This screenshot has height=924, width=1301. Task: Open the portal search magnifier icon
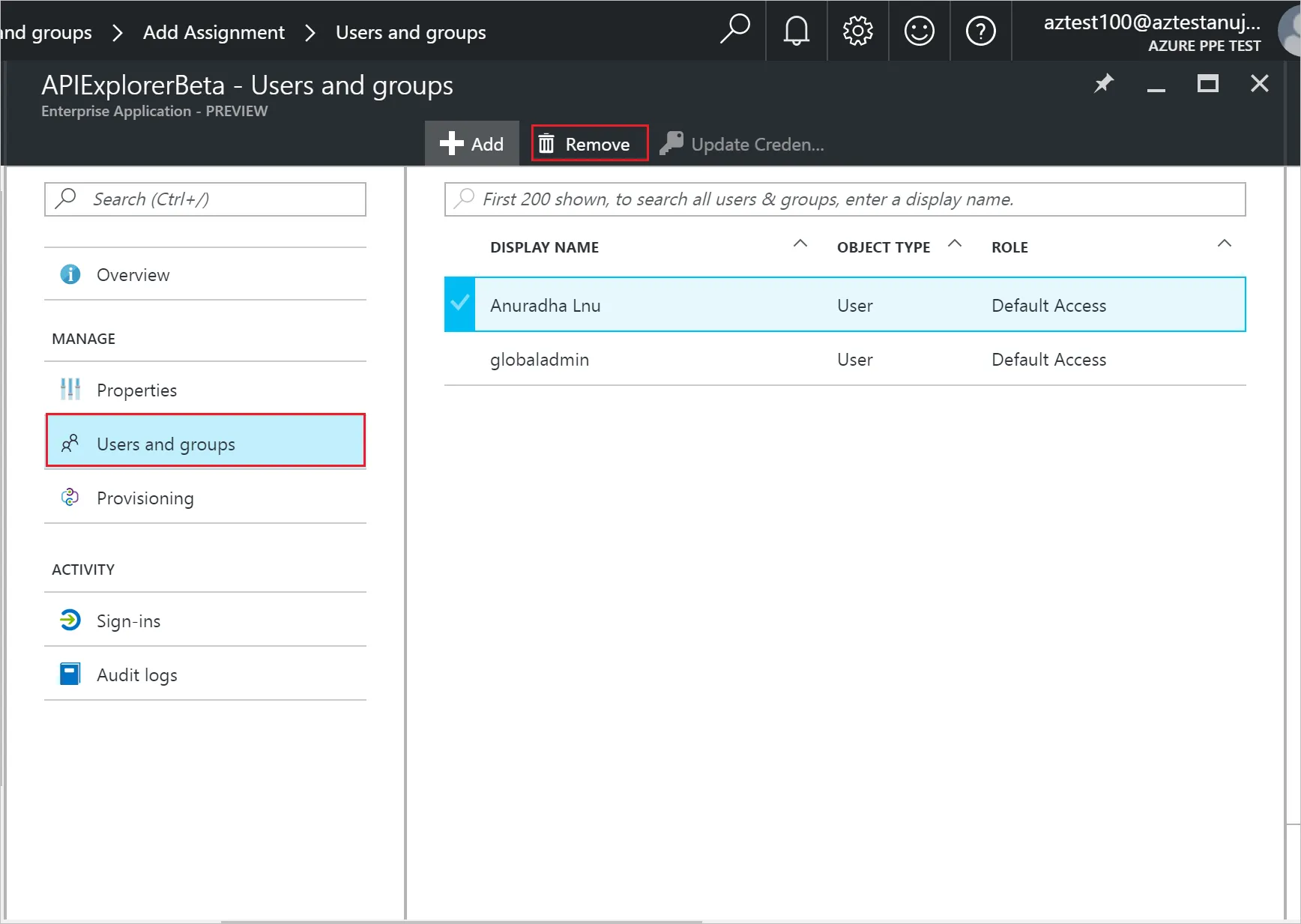734,30
